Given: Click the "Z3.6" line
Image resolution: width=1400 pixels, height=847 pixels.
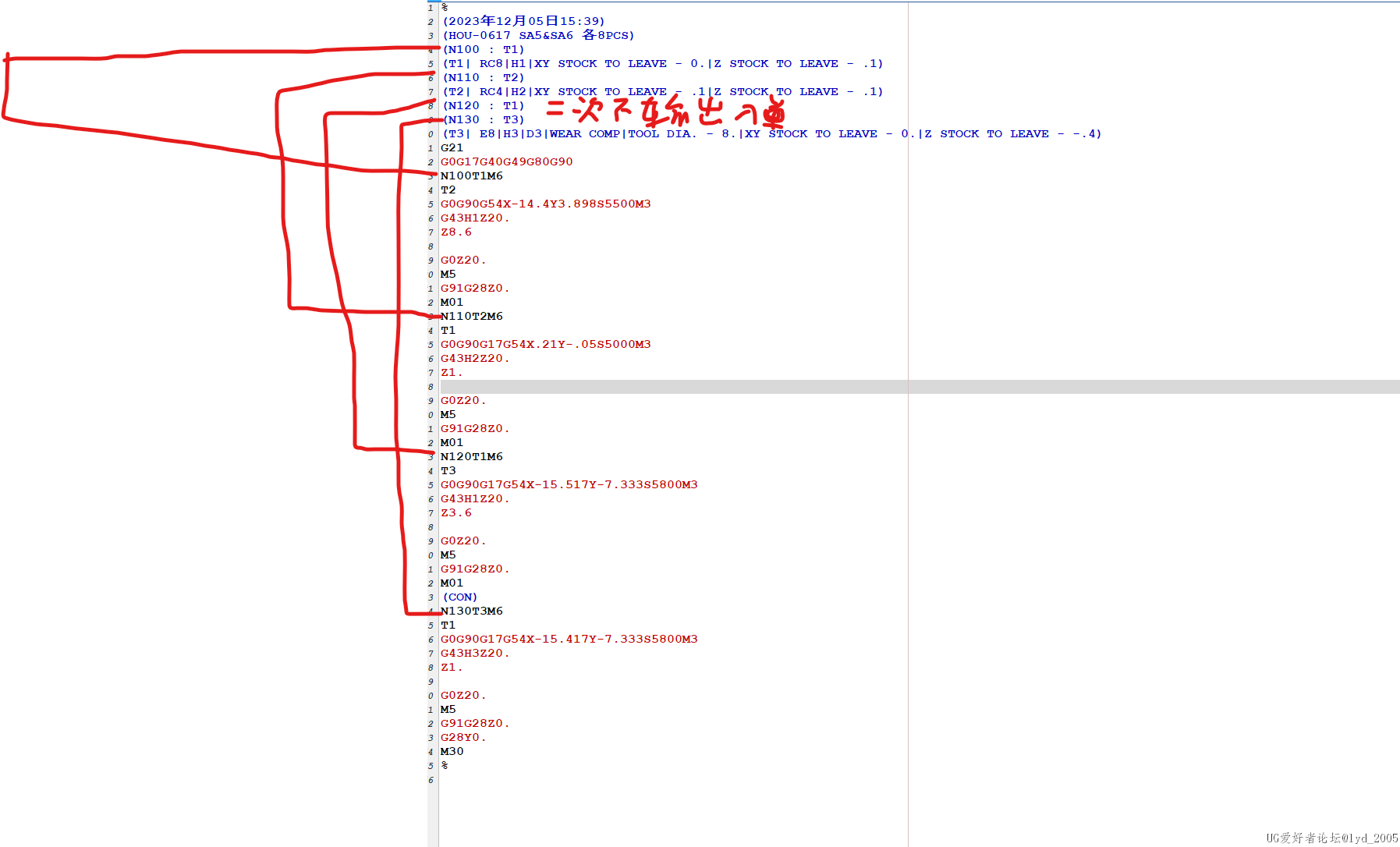Looking at the screenshot, I should [x=455, y=512].
